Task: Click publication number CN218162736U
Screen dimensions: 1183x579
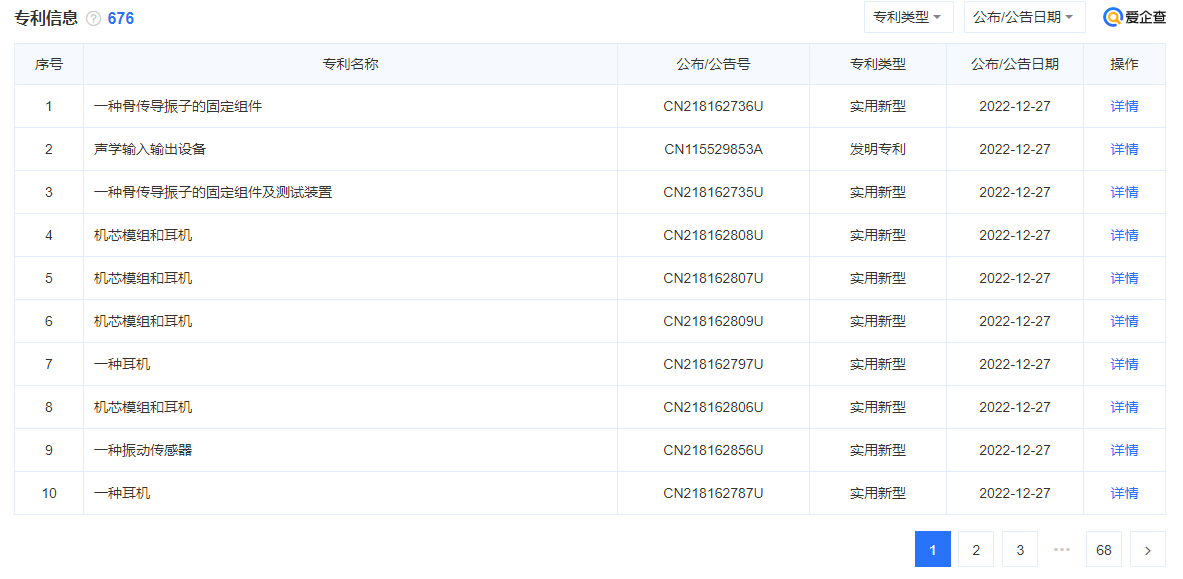Action: (x=714, y=106)
